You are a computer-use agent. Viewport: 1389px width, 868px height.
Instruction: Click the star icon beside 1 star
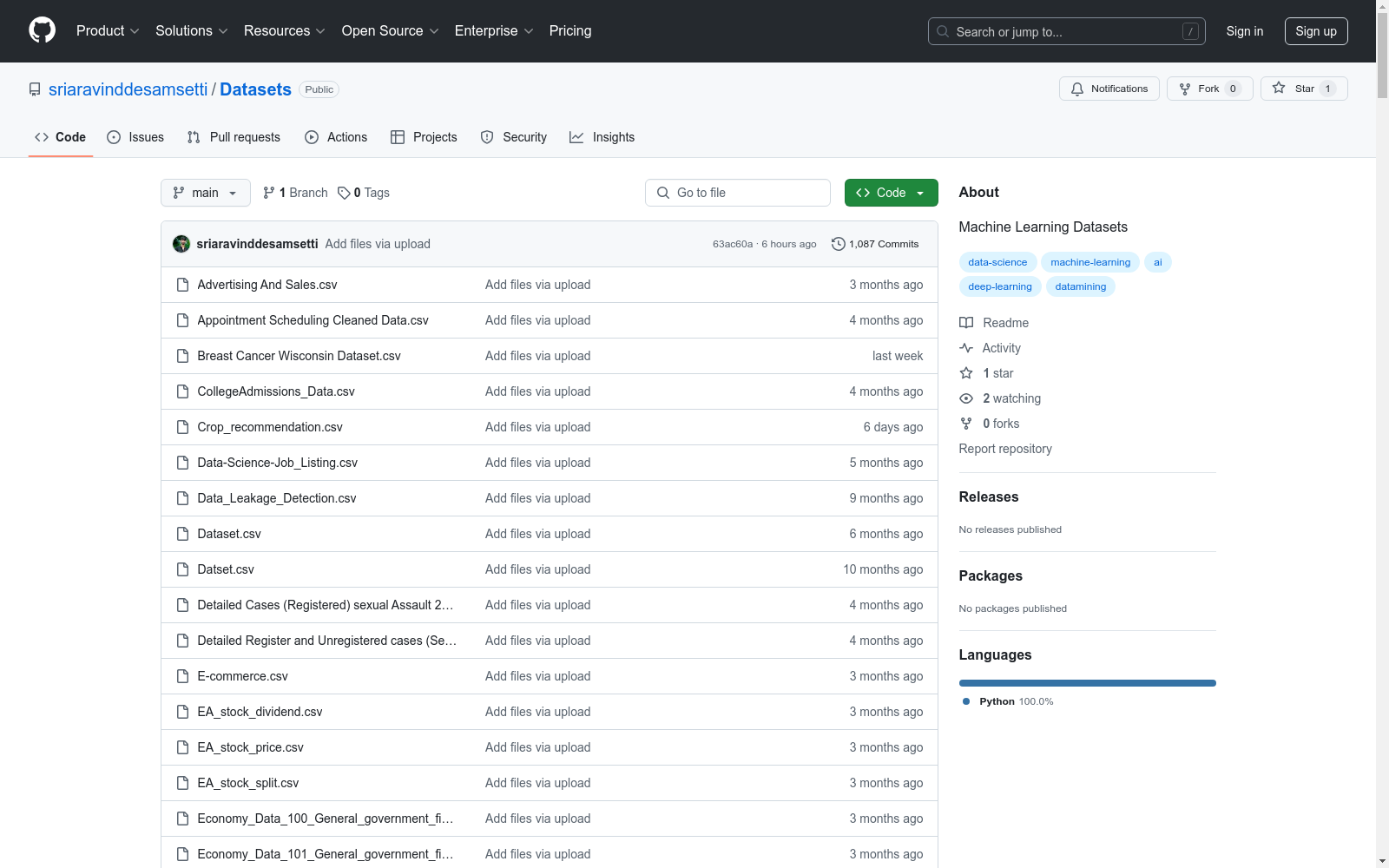pos(966,373)
